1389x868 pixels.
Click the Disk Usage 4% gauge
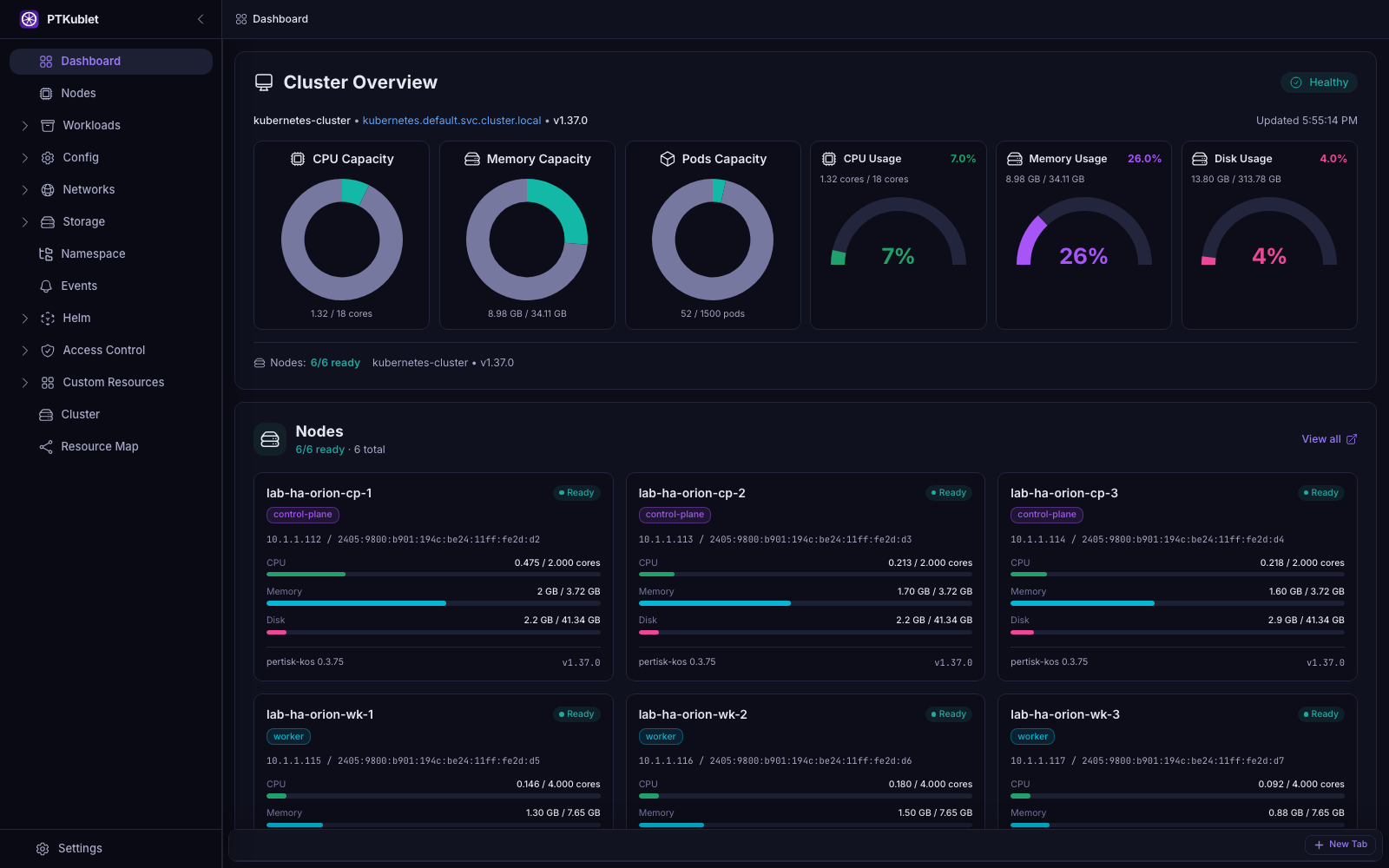(1269, 233)
